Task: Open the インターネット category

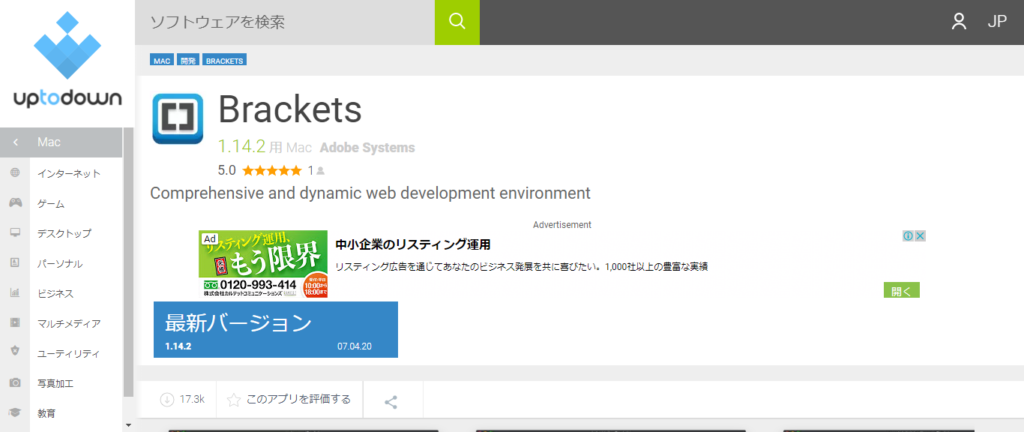Action: coord(69,174)
